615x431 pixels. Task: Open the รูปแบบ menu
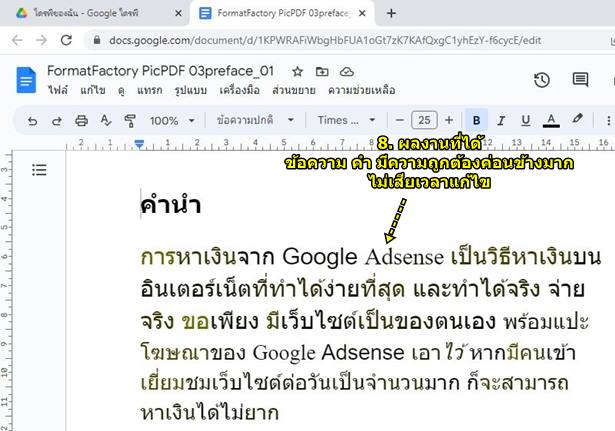(x=191, y=90)
